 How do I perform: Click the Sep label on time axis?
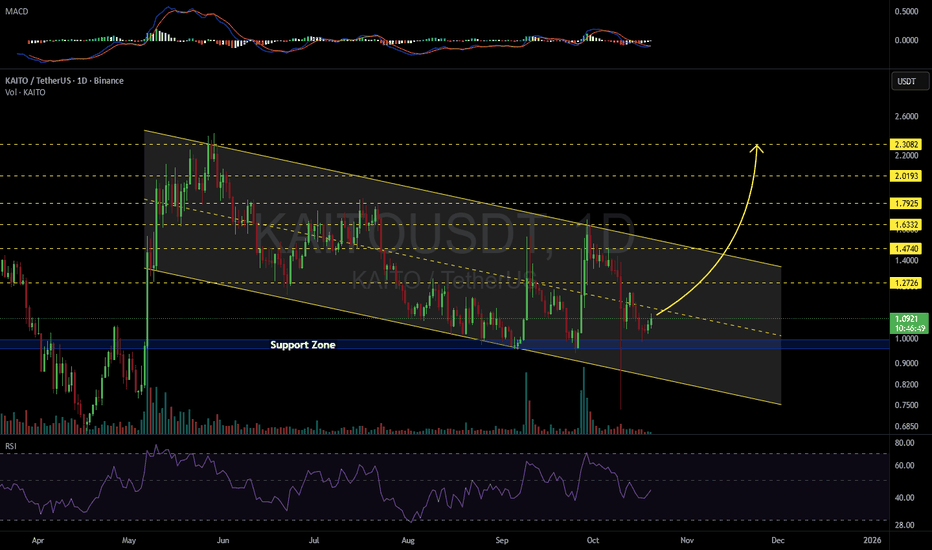[502, 540]
